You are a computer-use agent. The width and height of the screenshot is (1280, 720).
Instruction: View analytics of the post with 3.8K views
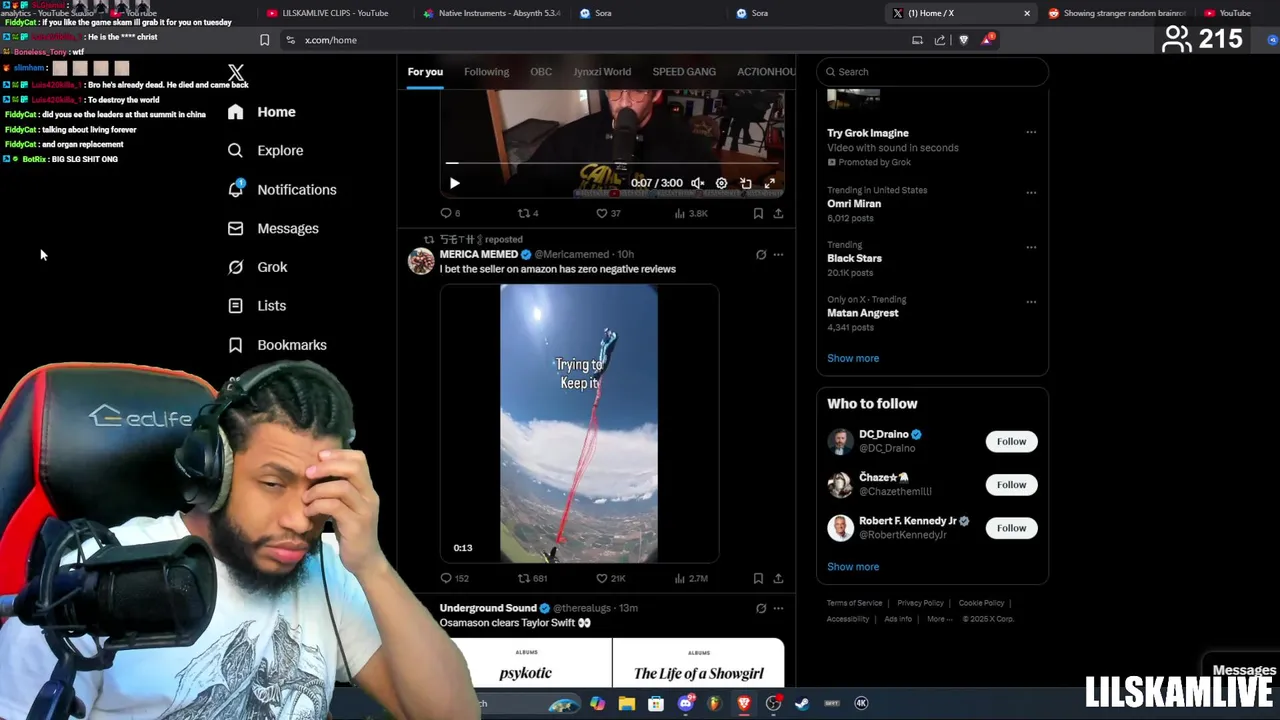(691, 213)
